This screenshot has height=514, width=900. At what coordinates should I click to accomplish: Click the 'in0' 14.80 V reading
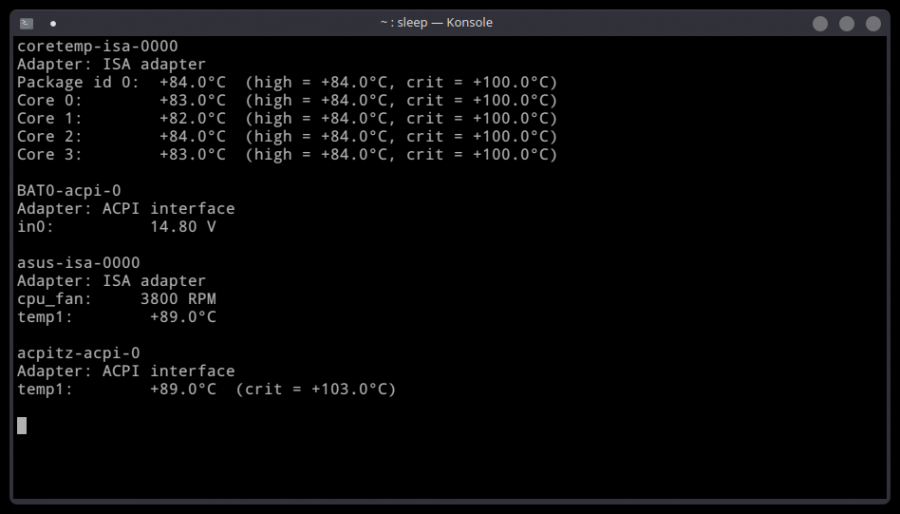tap(183, 226)
